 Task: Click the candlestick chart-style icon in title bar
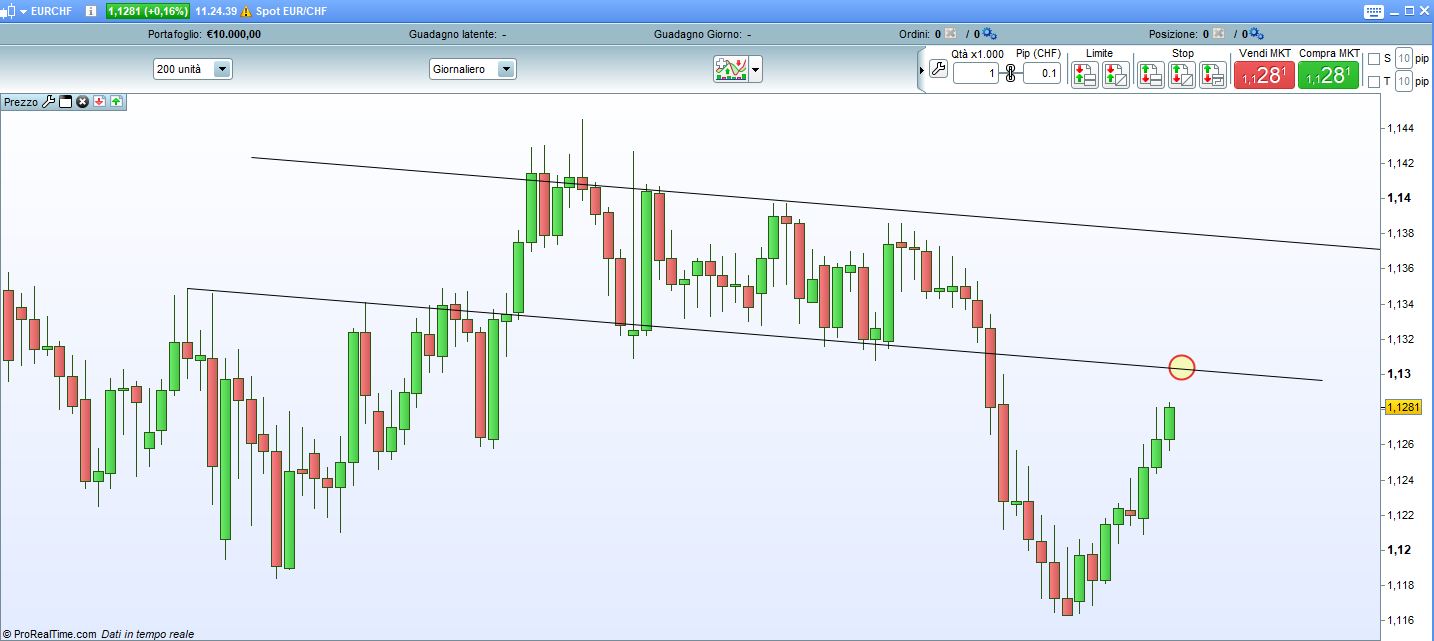click(8, 11)
